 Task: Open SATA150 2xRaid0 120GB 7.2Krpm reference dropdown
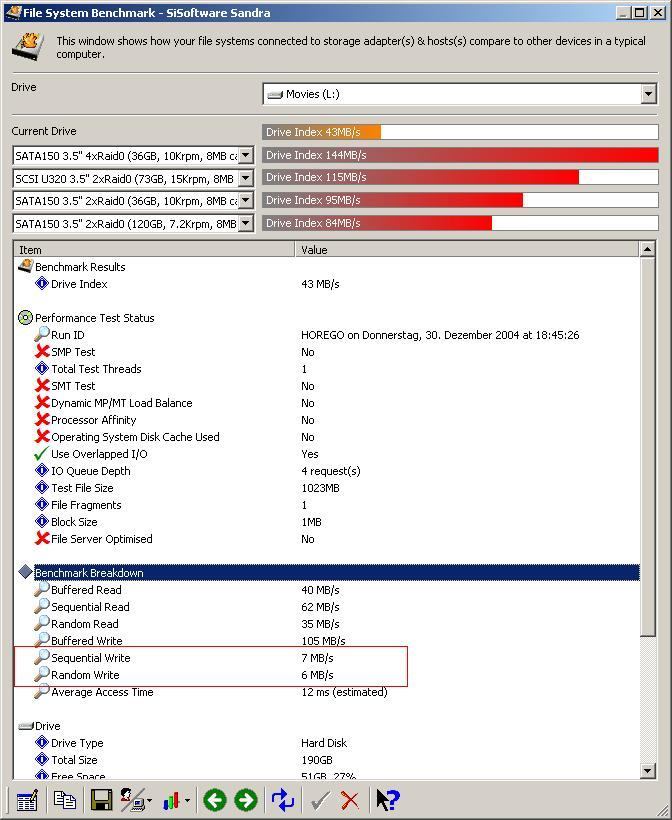pos(133,224)
